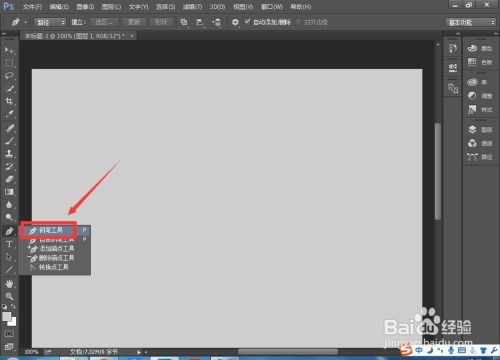Activate the Hand tool
500x360 pixels.
[x=9, y=284]
